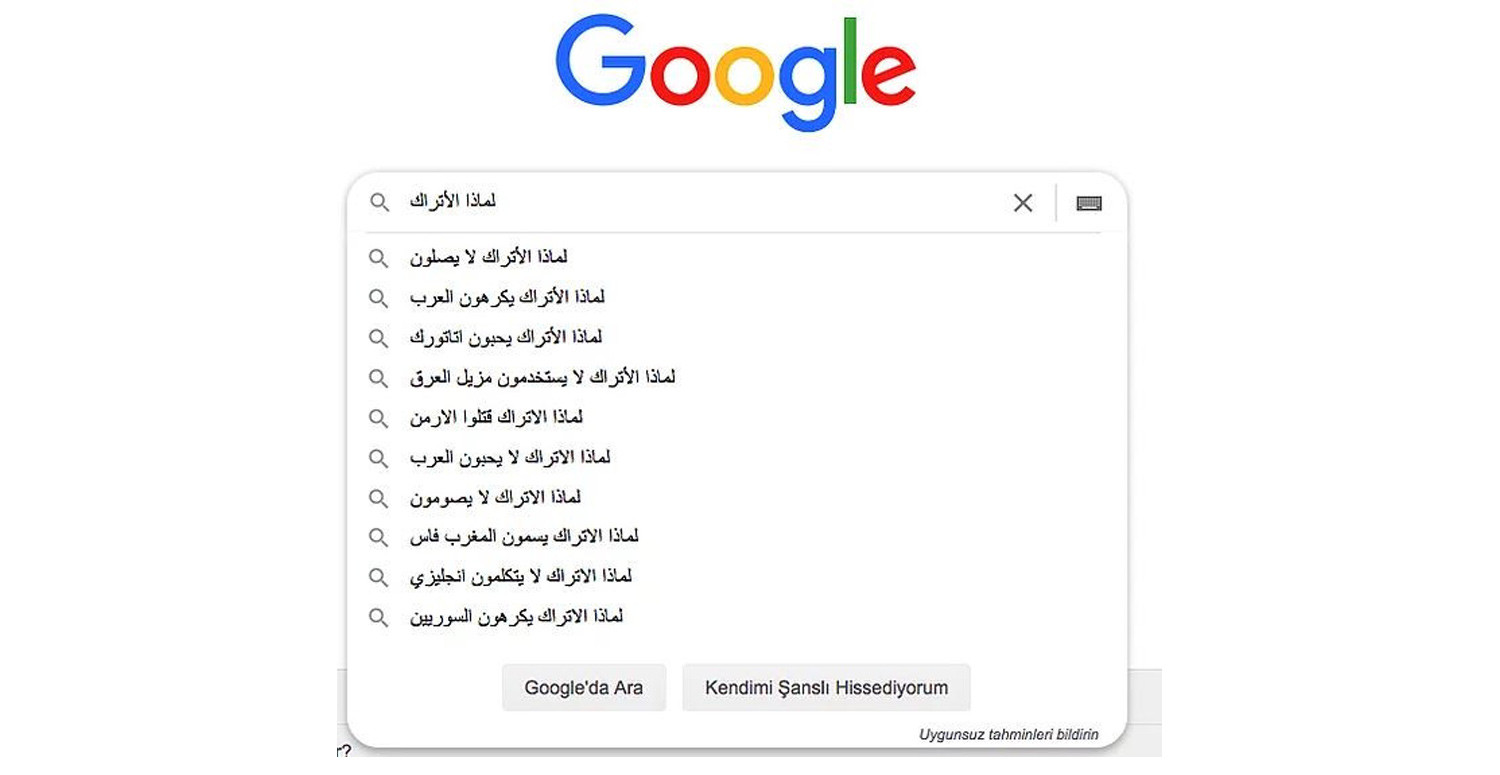
Task: Select suggestion ending in المغرب فاس
Action: point(524,537)
